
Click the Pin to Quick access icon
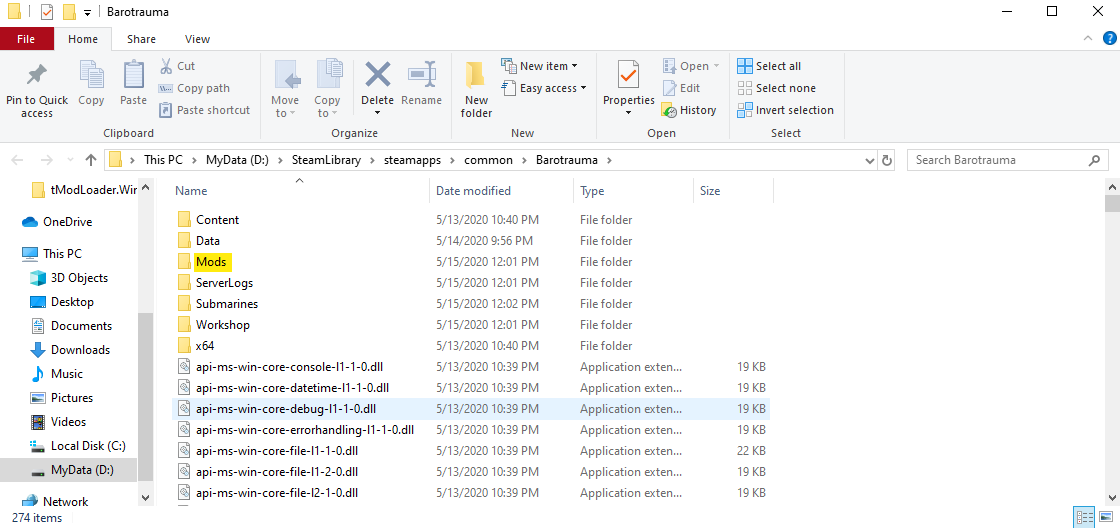pyautogui.click(x=37, y=78)
